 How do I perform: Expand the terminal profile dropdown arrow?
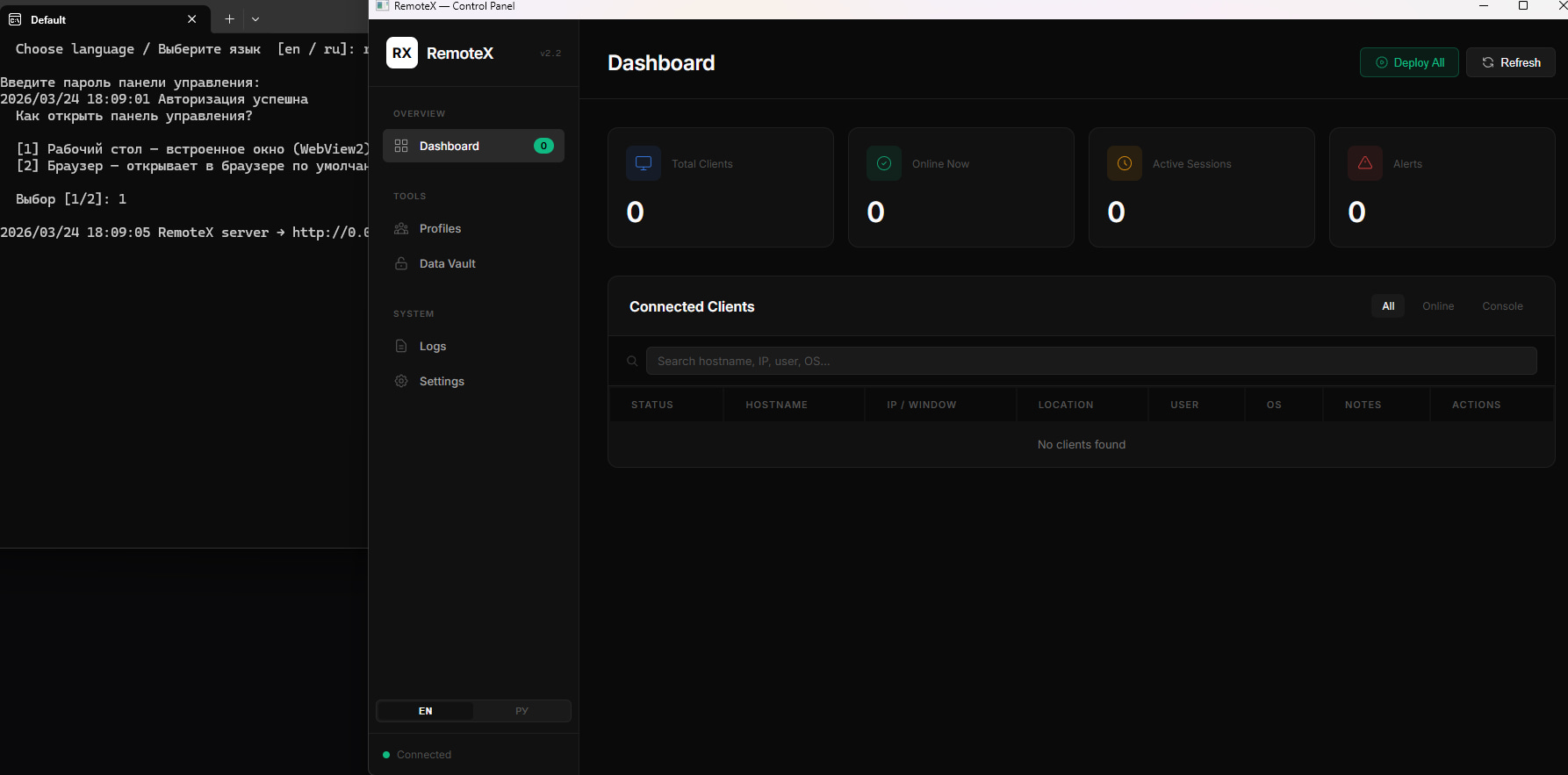pyautogui.click(x=255, y=18)
